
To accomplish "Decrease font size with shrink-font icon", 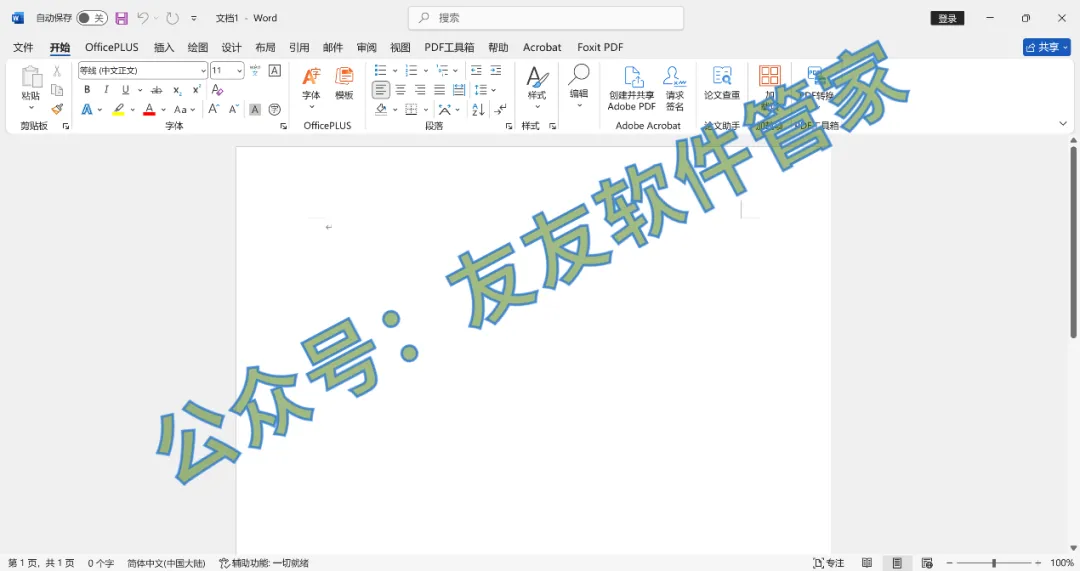I will click(233, 109).
